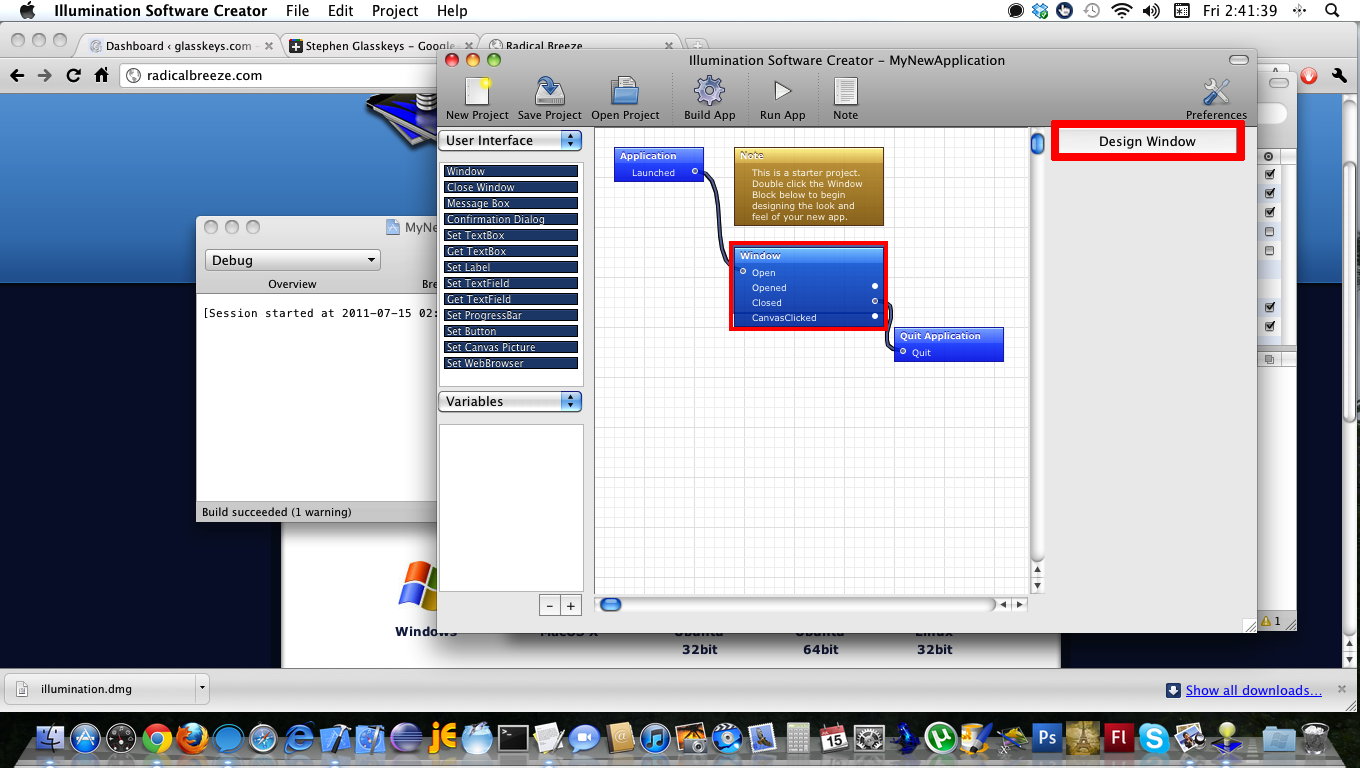Click the Design Window button

click(1147, 141)
